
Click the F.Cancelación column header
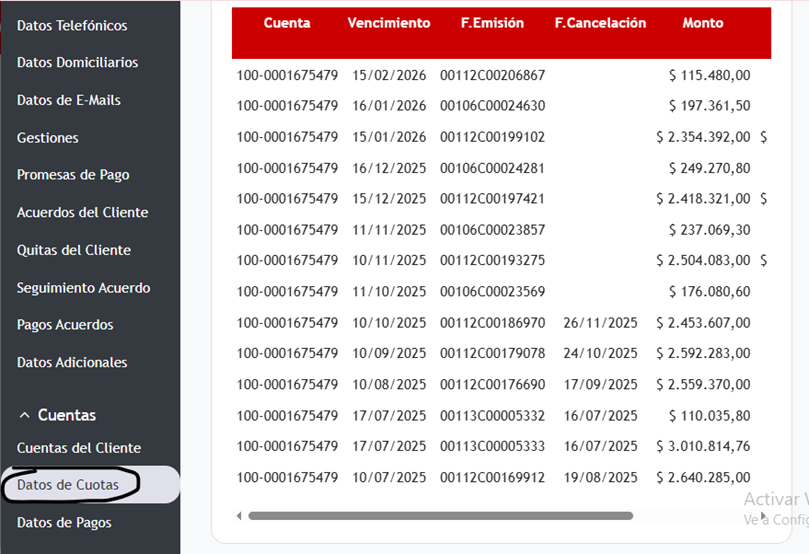click(x=600, y=23)
